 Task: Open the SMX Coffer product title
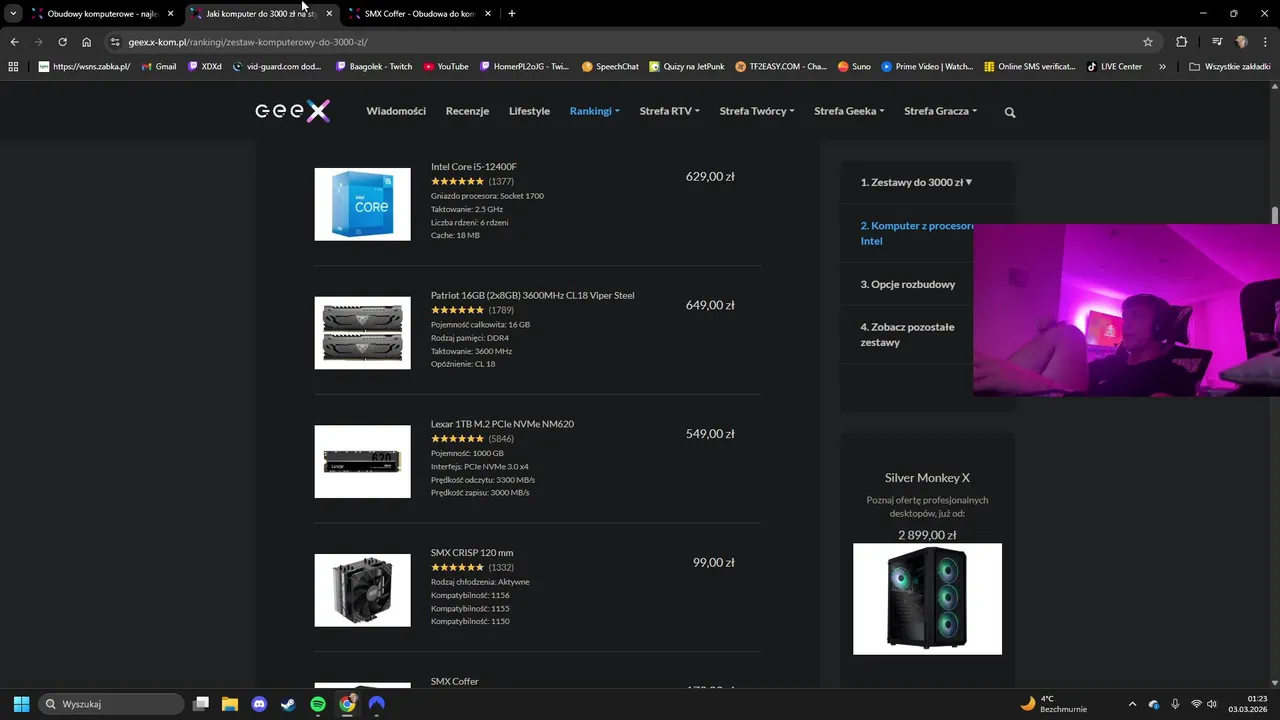[455, 682]
